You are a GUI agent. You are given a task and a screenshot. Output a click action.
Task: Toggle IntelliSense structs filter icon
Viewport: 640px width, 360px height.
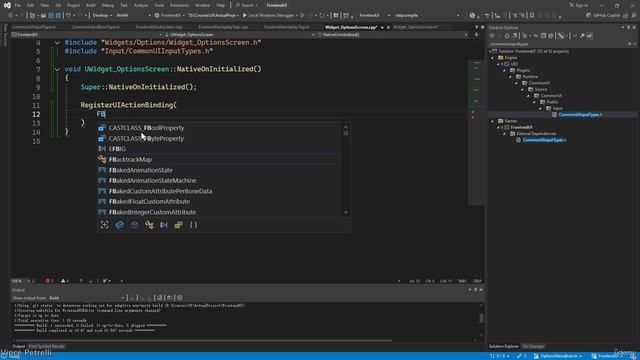click(149, 225)
